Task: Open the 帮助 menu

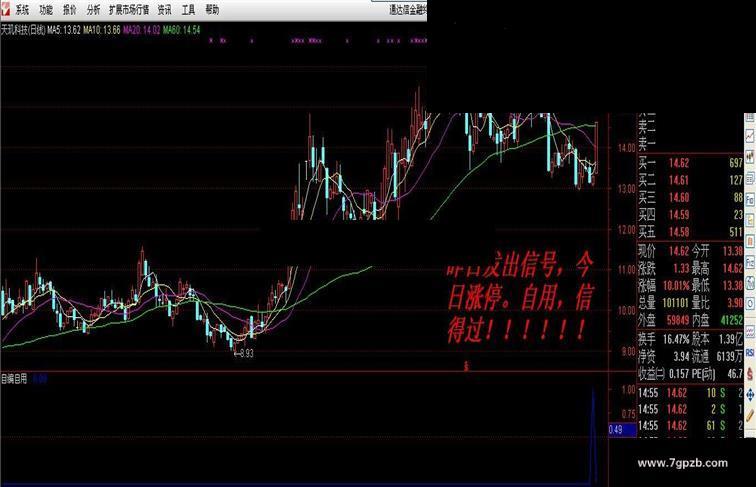Action: click(x=212, y=10)
